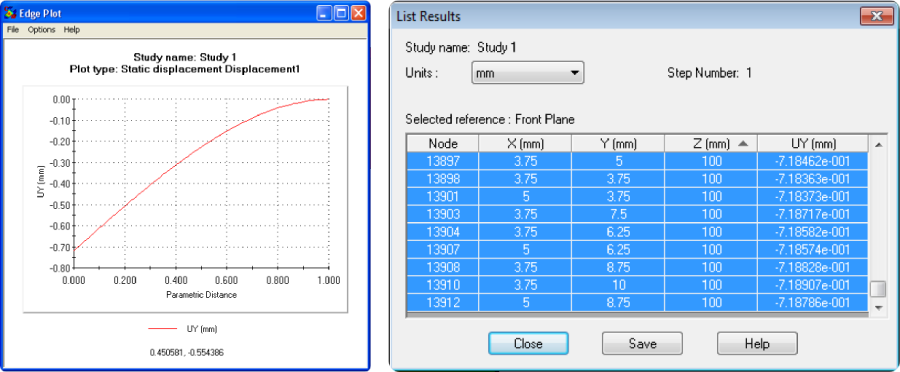Click the Parametric Distance axis label
This screenshot has width=900, height=372.
tap(201, 294)
